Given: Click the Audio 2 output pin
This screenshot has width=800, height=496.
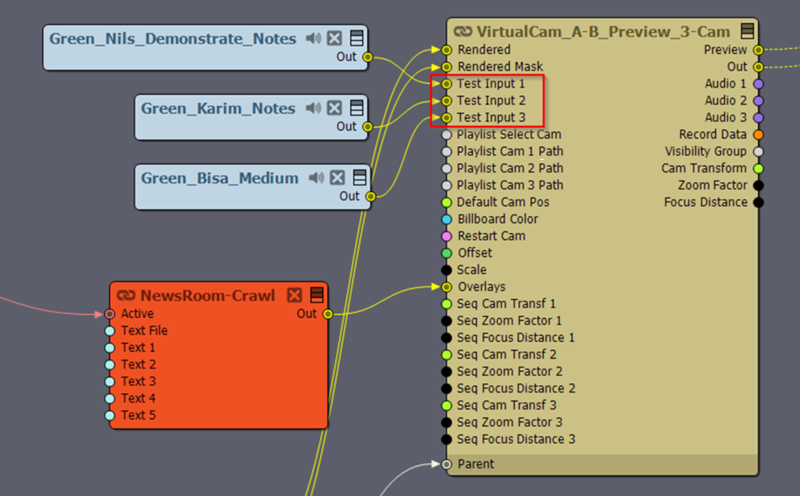Looking at the screenshot, I should pyautogui.click(x=759, y=101).
